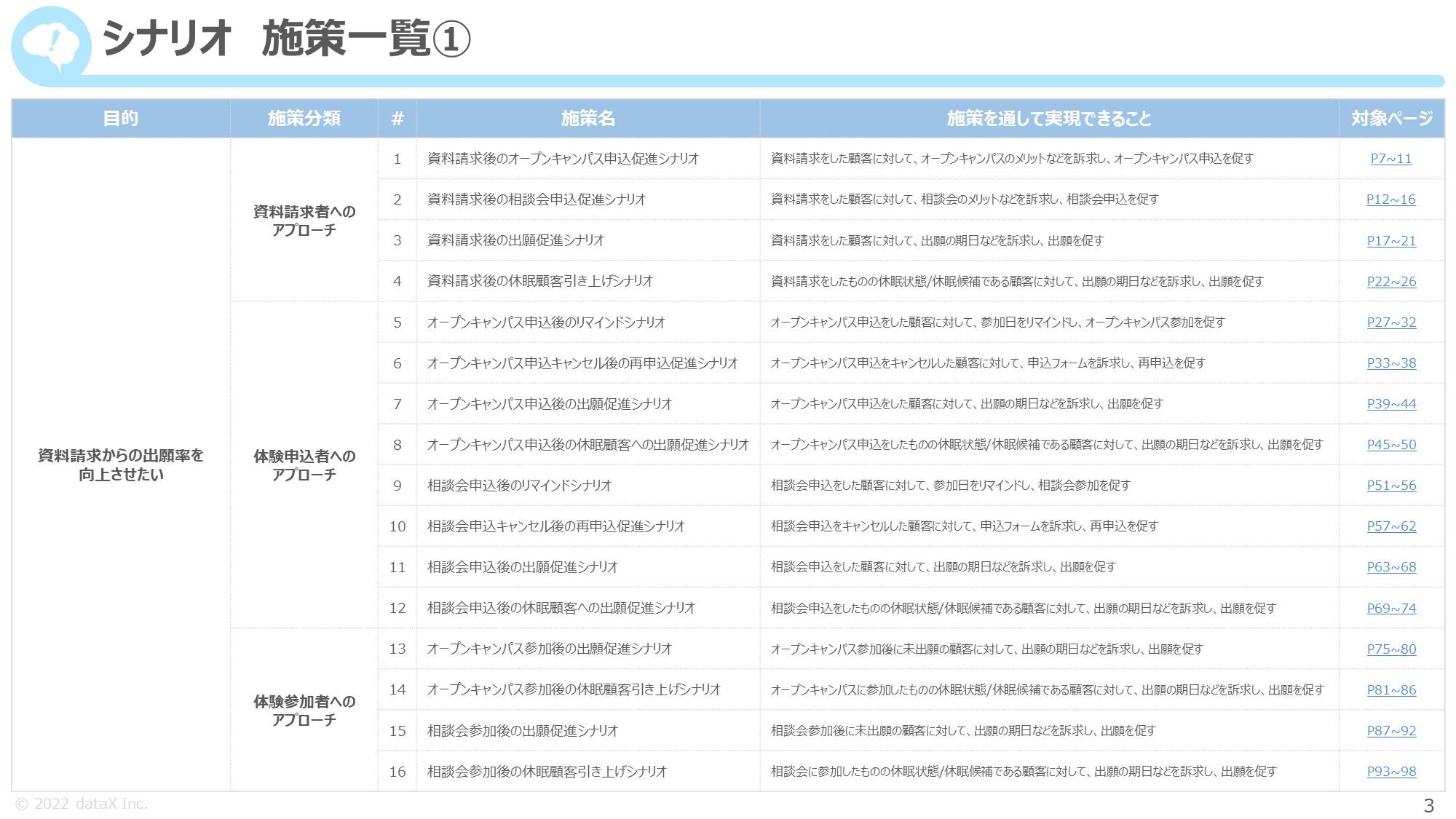Open the P12~16 page link

tap(1391, 199)
